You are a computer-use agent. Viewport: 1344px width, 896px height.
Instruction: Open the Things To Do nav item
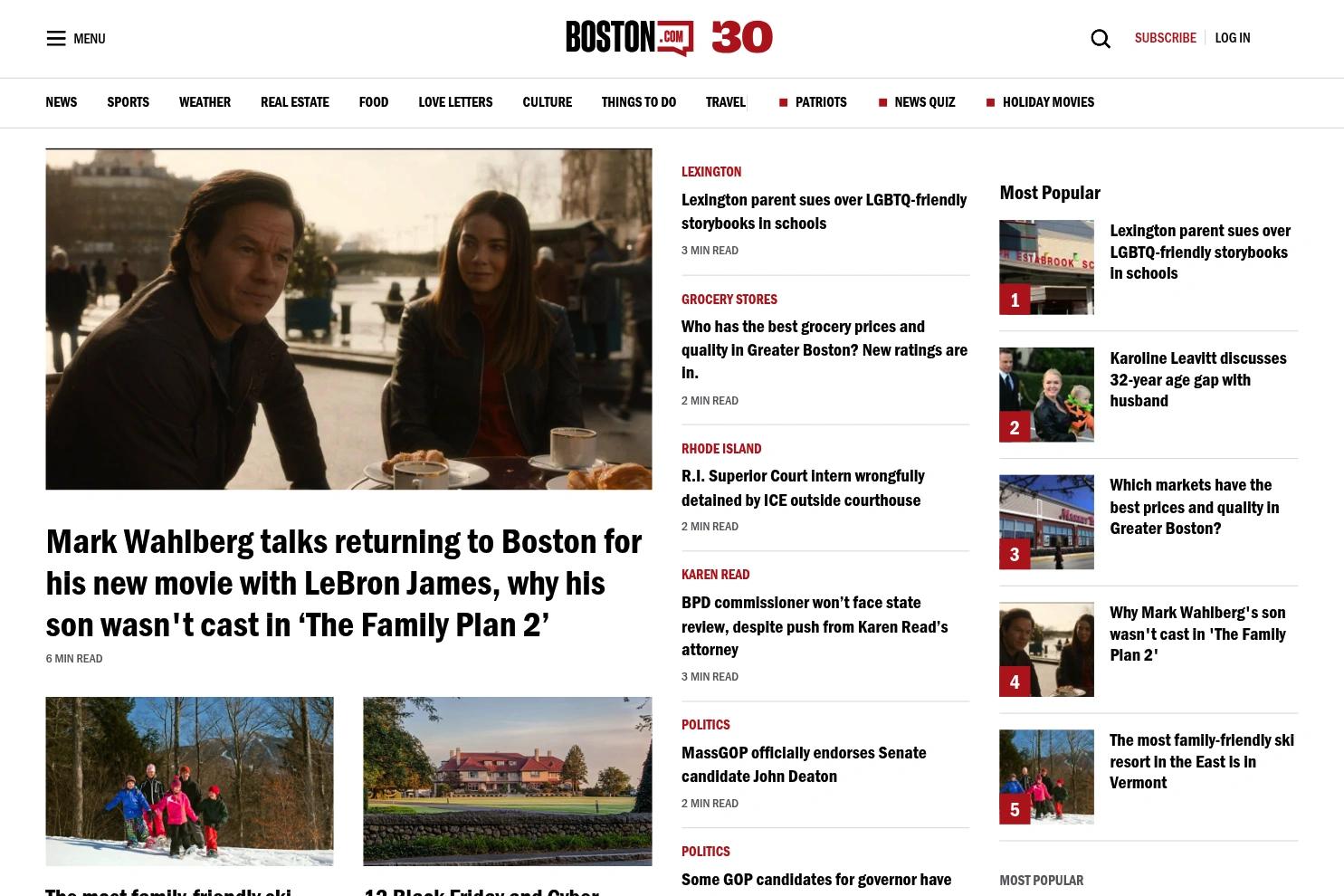click(638, 102)
